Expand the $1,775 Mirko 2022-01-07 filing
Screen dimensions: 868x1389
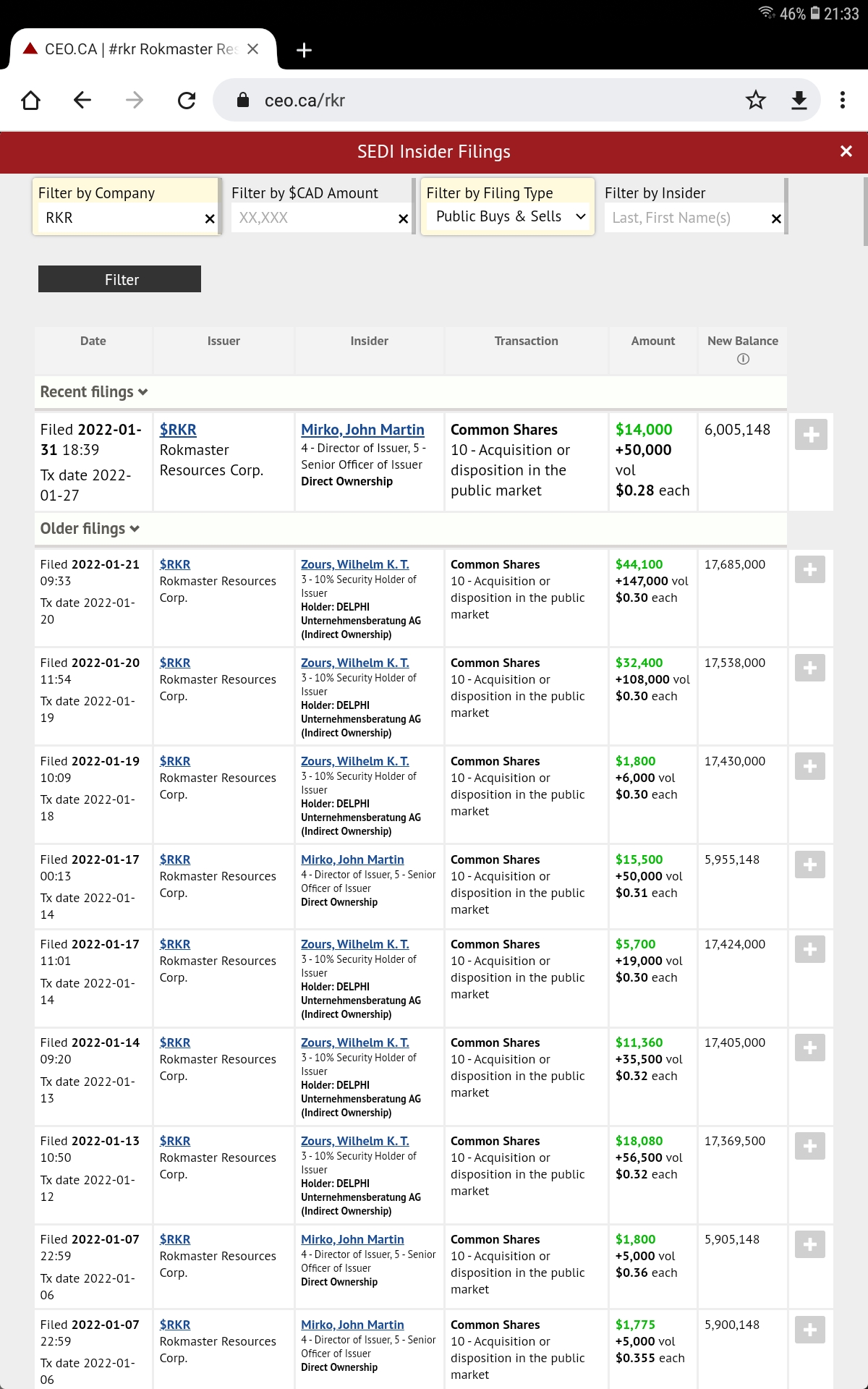click(810, 1330)
